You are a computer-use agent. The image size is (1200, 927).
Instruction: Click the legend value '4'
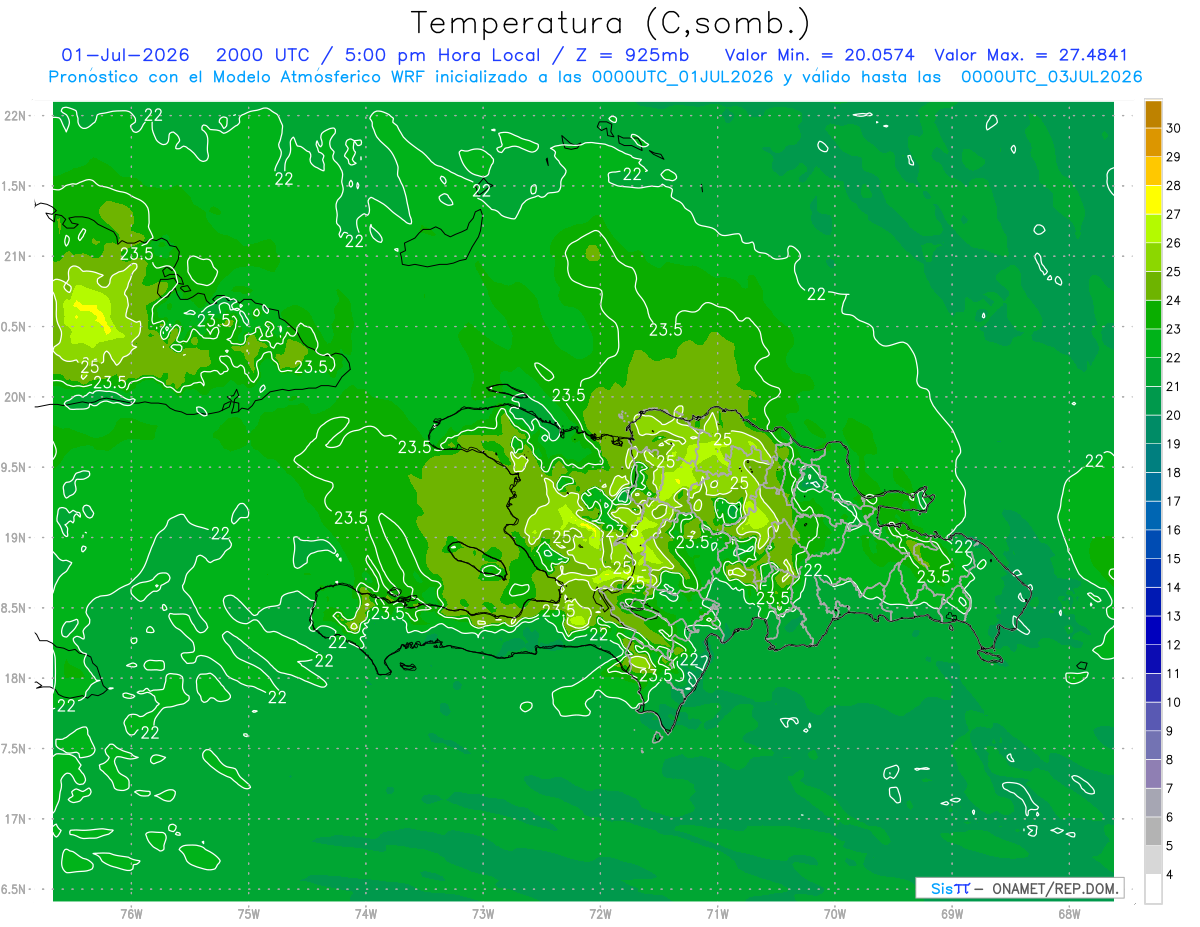click(1171, 875)
